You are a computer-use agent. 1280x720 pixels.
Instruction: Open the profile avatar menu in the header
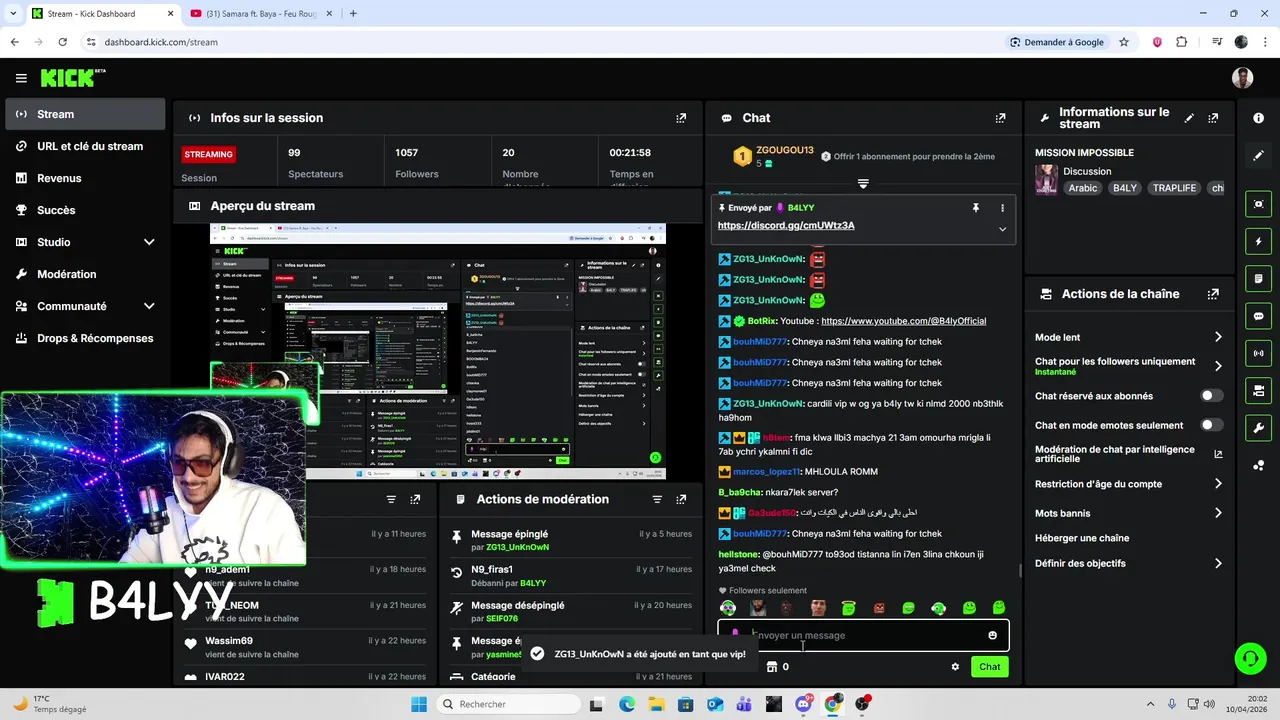tap(1242, 78)
